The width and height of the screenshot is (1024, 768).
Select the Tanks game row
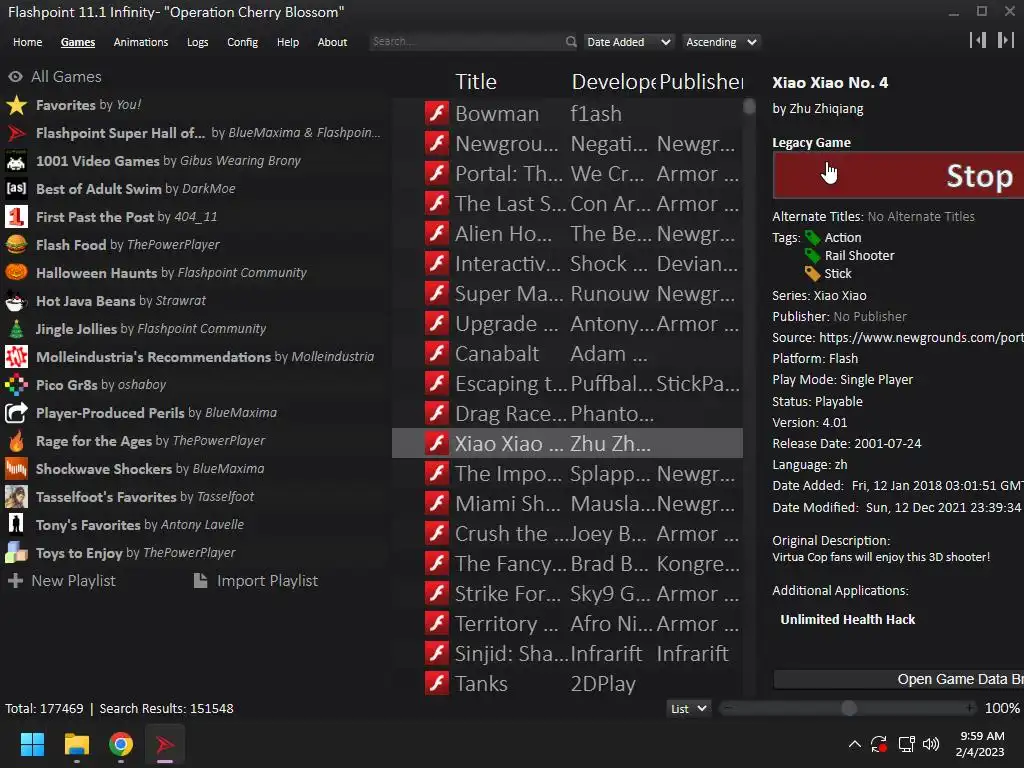coord(567,684)
